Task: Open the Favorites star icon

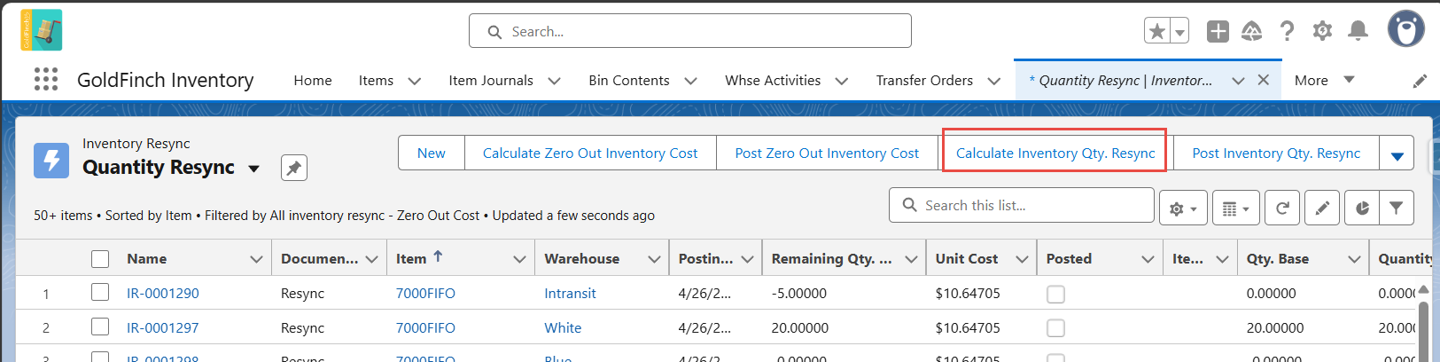Action: 1157,31
